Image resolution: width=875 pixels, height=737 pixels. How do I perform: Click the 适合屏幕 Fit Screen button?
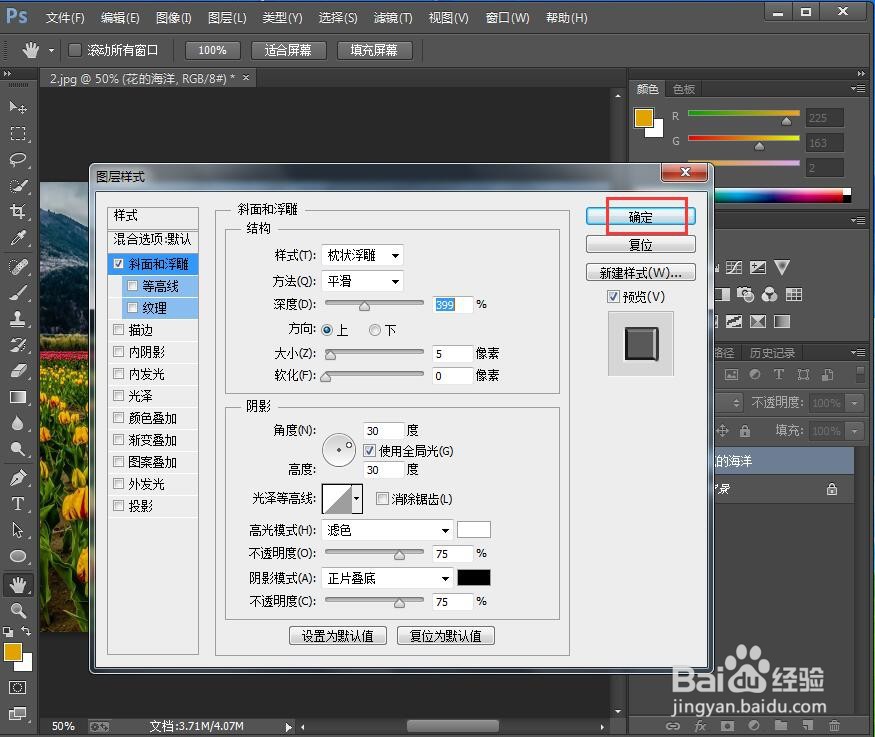click(x=288, y=50)
